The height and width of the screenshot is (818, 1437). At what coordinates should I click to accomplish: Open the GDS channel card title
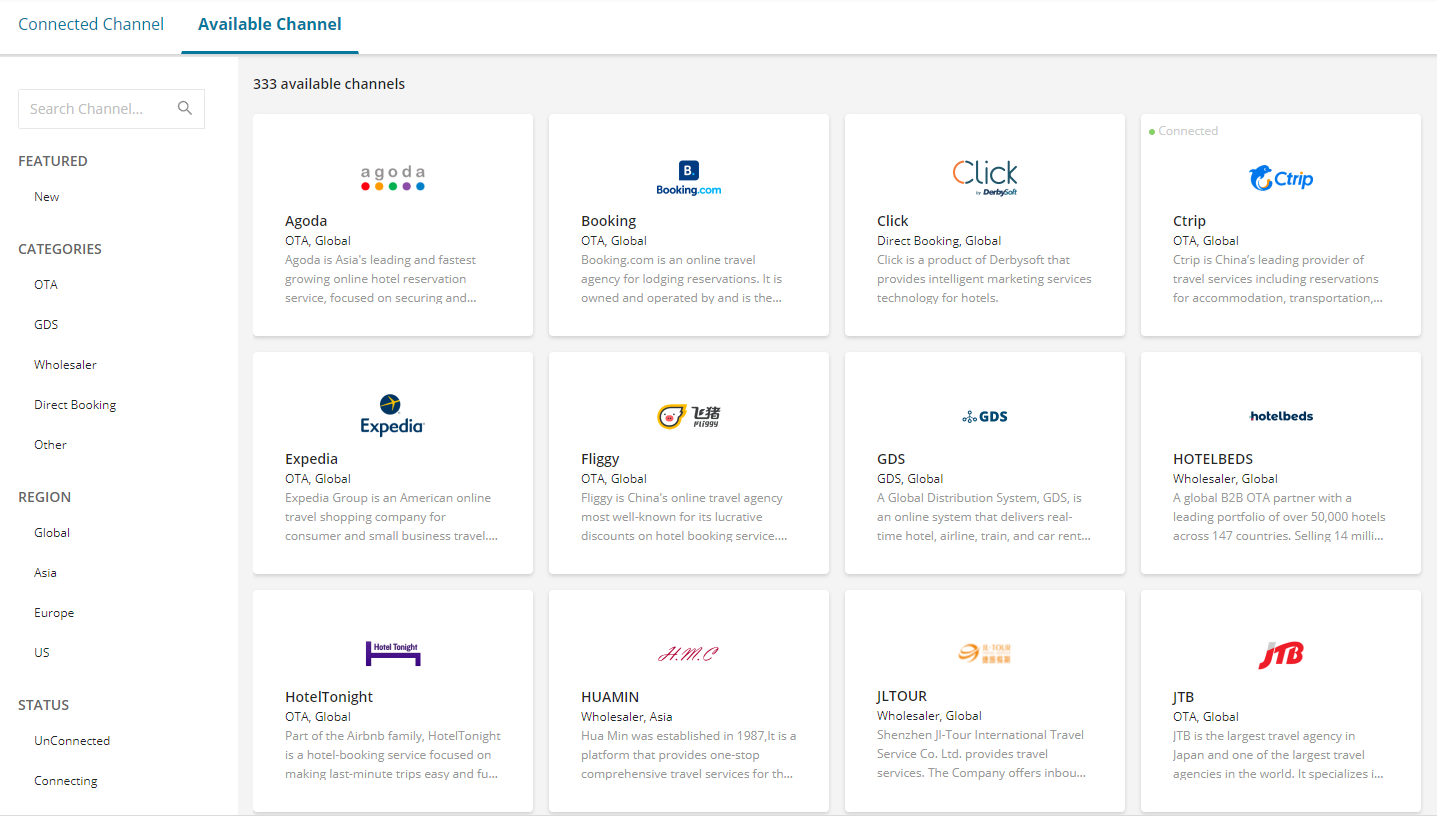891,459
